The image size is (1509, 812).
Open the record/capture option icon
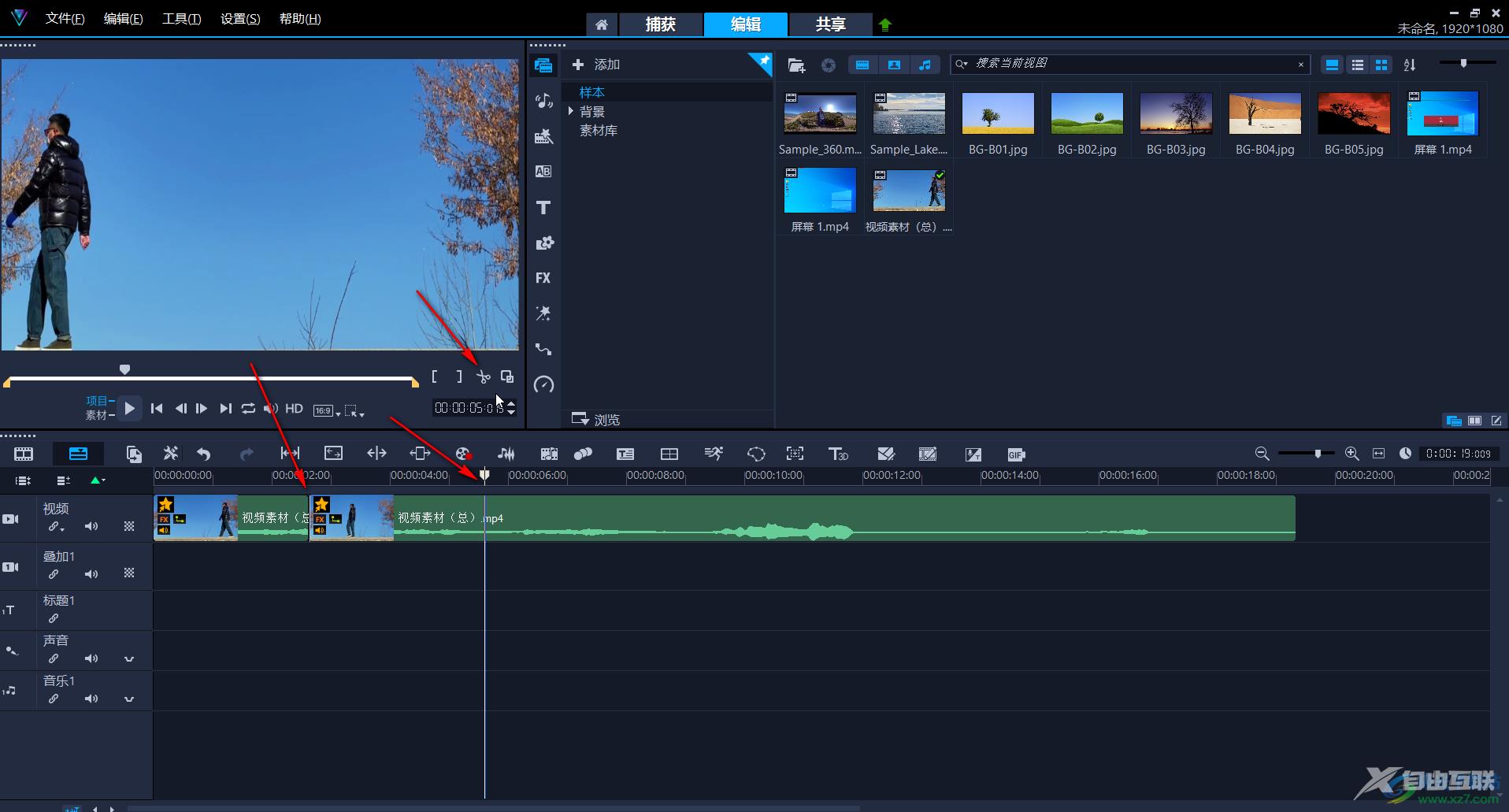(463, 454)
